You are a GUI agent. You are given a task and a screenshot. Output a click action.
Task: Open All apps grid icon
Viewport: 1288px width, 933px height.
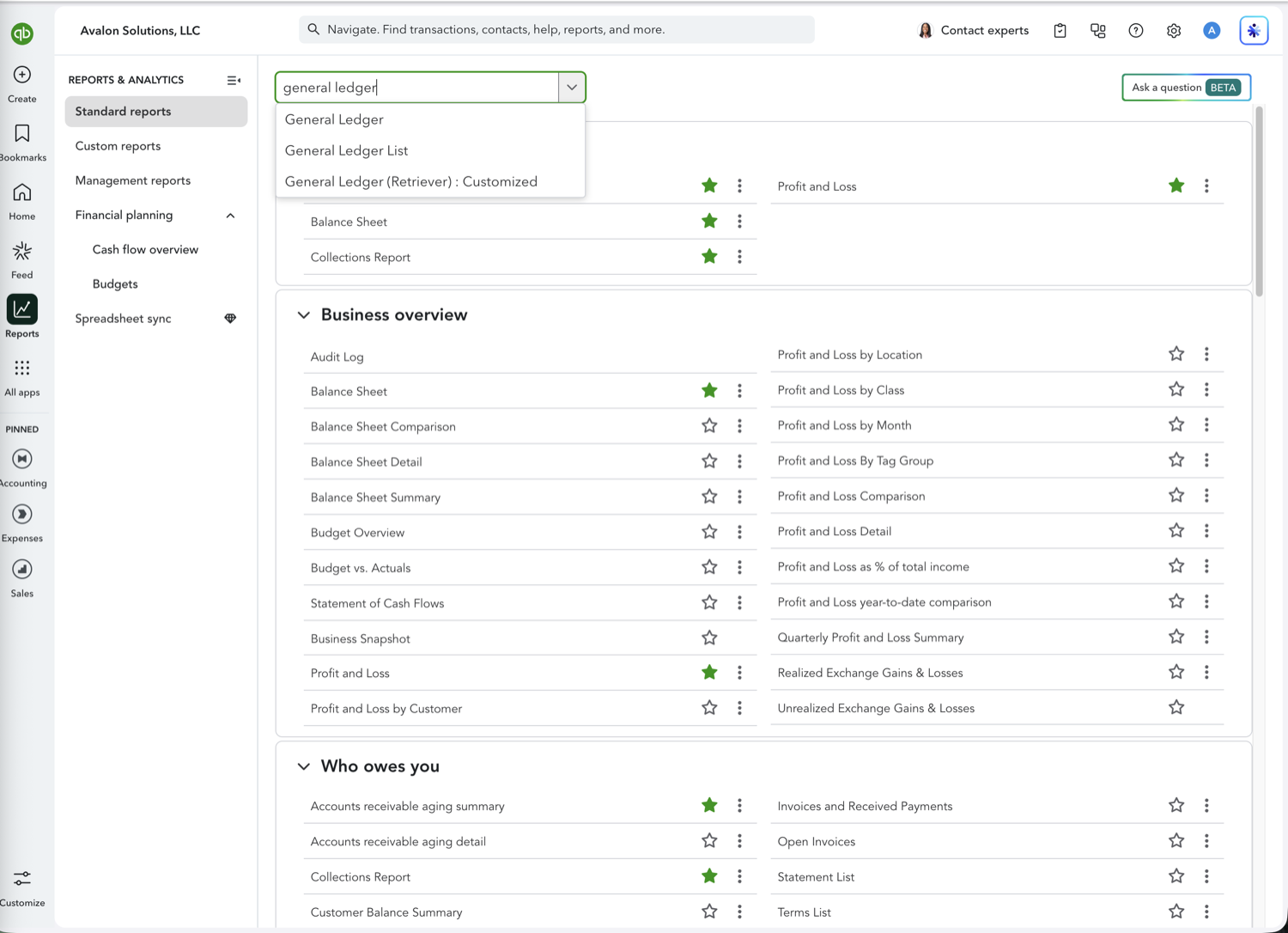click(x=22, y=368)
